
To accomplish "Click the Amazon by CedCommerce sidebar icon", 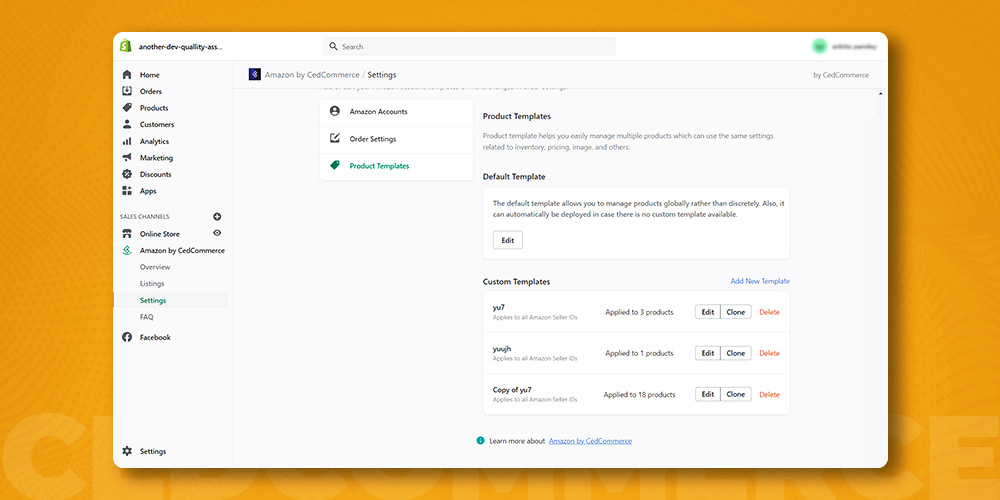I will (127, 251).
